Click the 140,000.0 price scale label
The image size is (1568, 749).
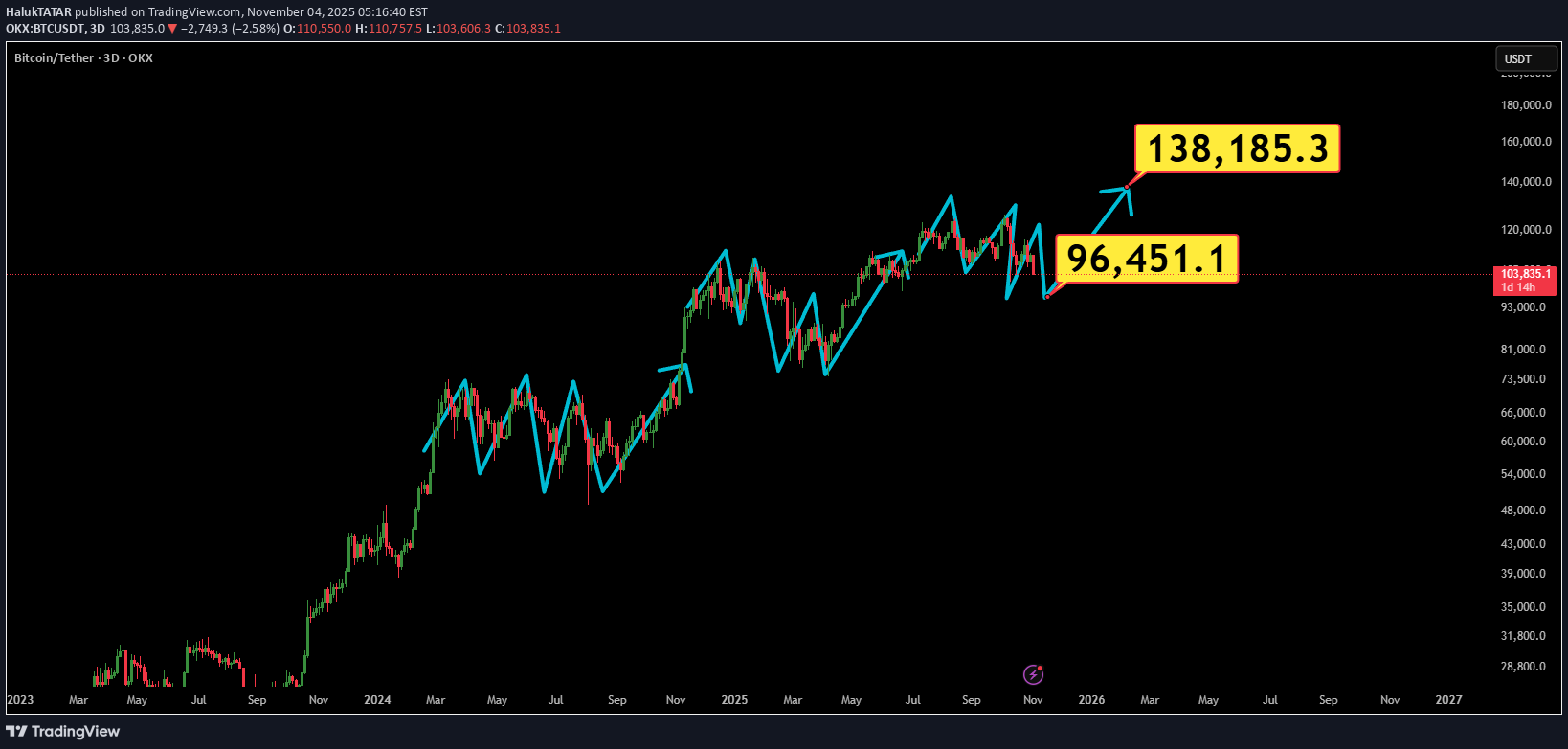tap(1526, 182)
